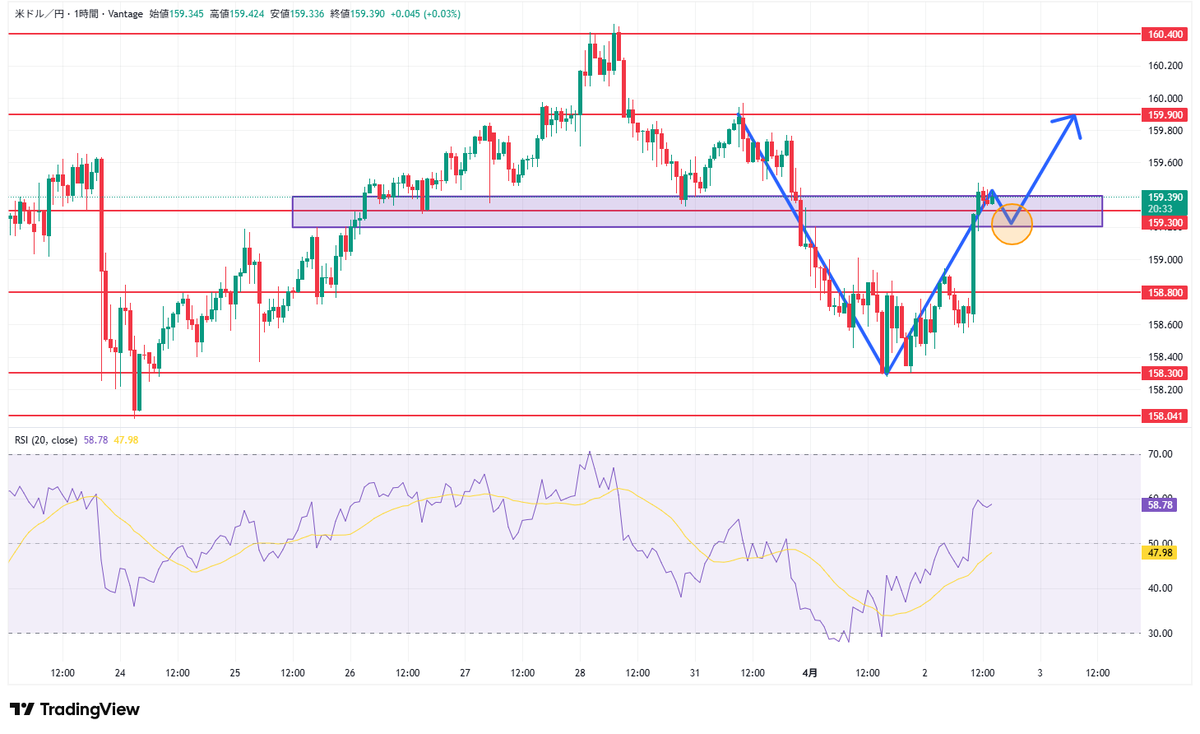Image resolution: width=1200 pixels, height=734 pixels.
Task: Click the black 159.390 current price label
Action: [1164, 197]
